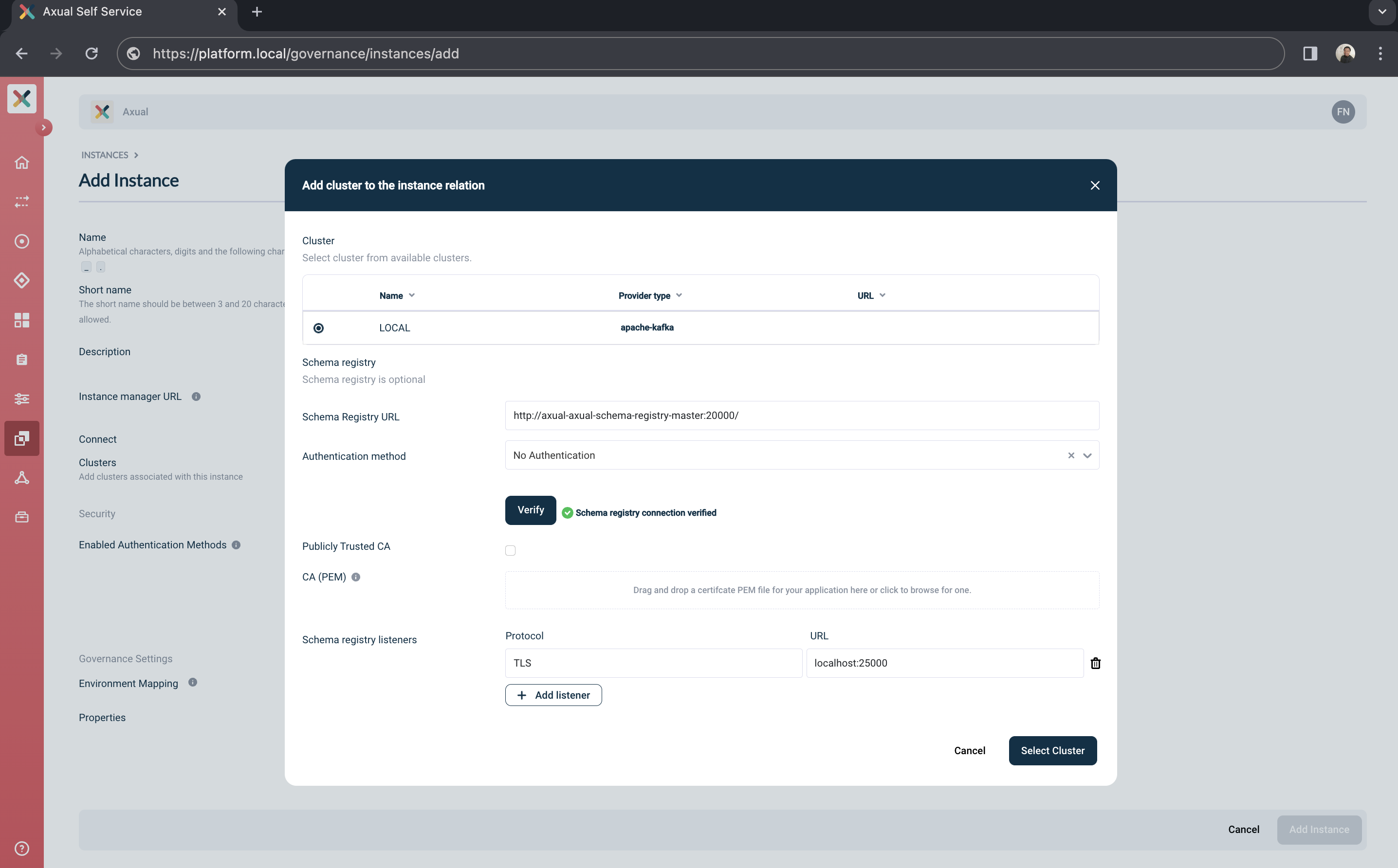
Task: Open the clipboard sidebar icon
Action: [x=22, y=360]
